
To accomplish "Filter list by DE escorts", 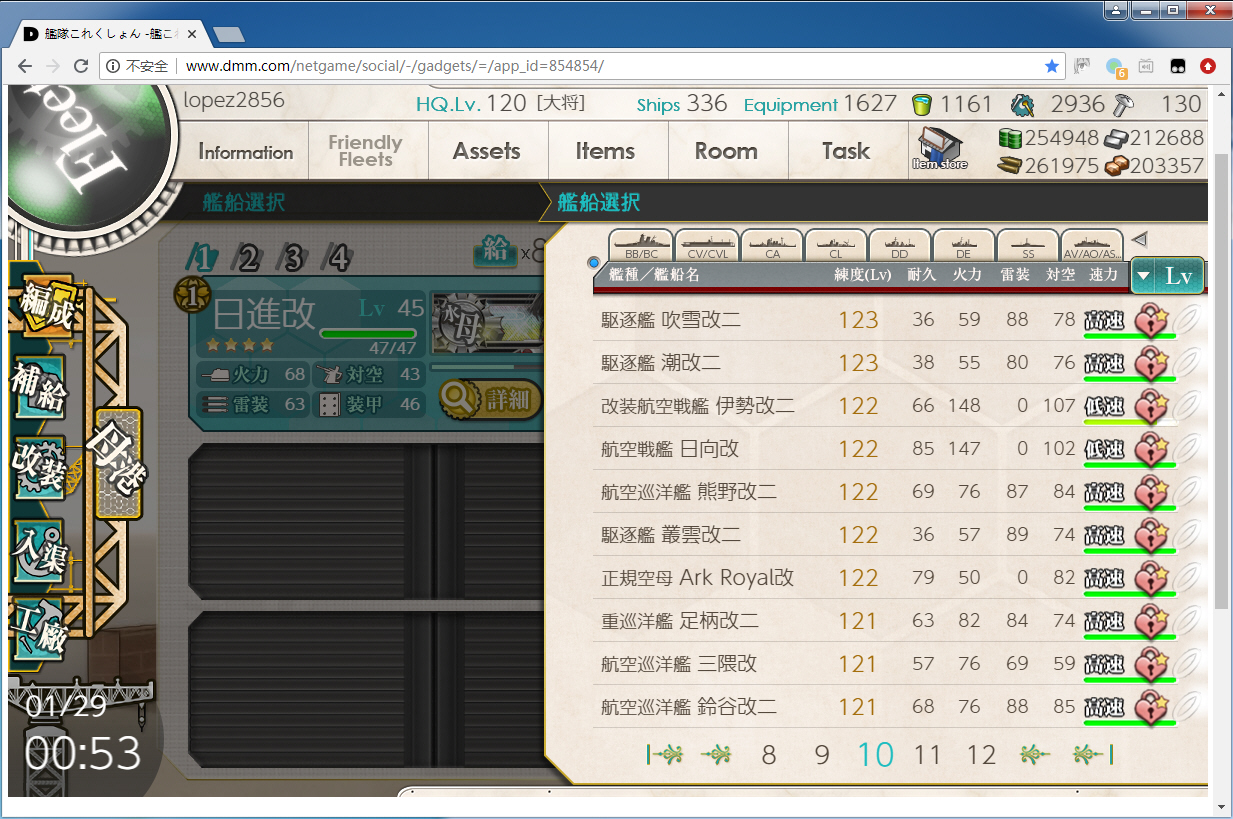I will click(x=964, y=245).
